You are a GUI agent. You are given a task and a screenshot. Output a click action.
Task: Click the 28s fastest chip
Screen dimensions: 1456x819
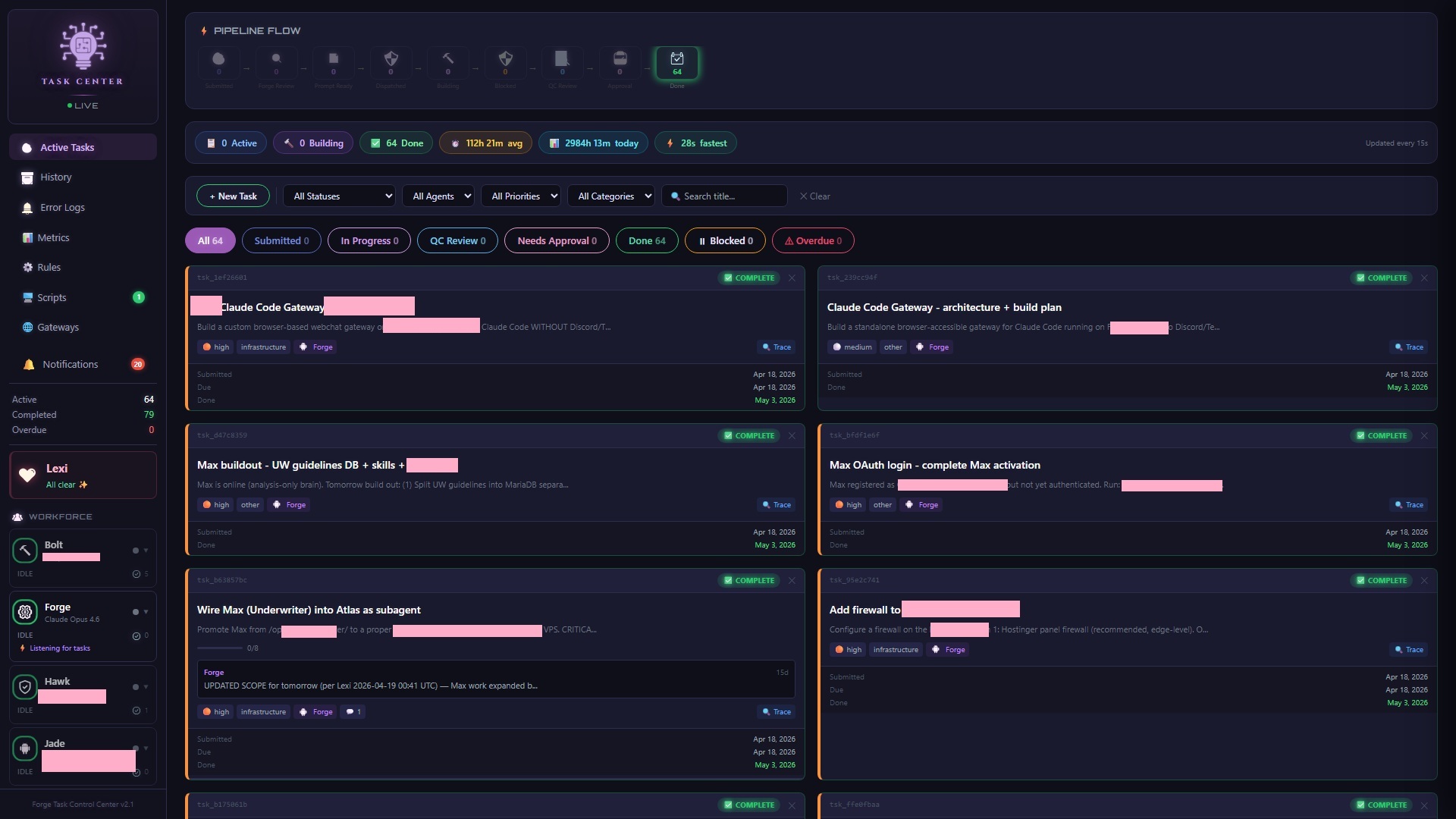click(x=695, y=143)
